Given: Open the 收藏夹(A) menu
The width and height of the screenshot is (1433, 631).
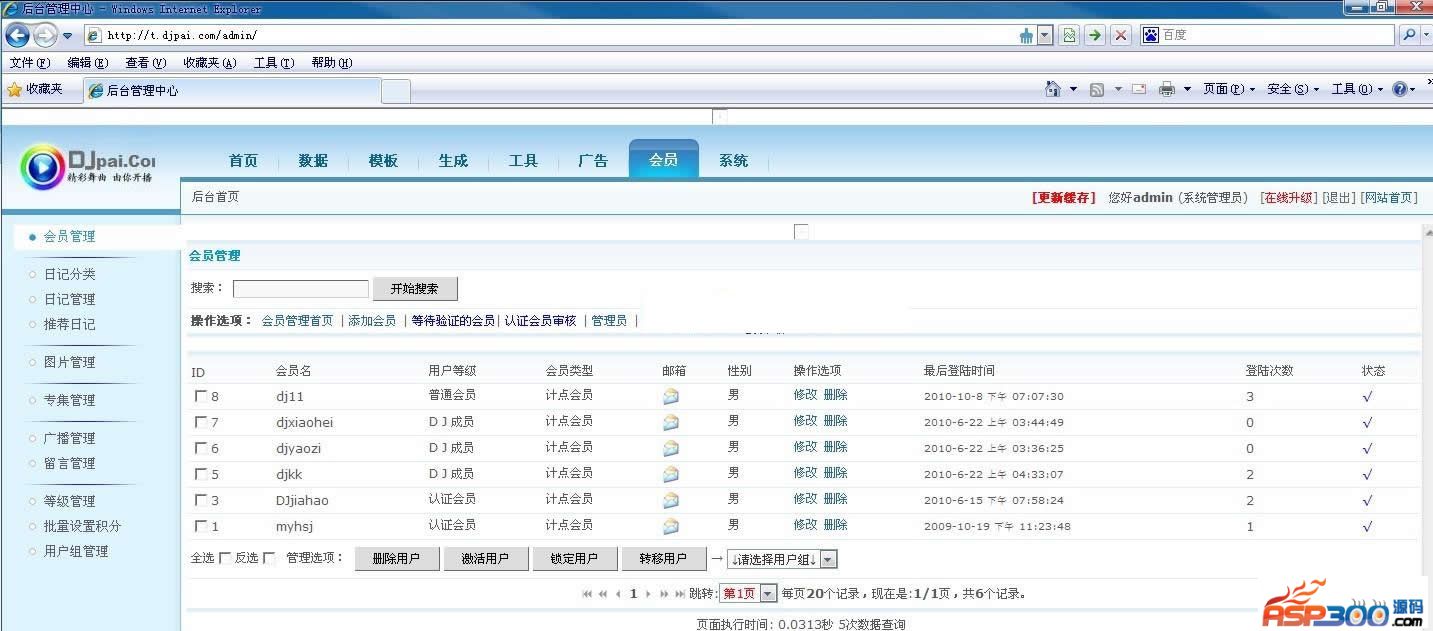Looking at the screenshot, I should (209, 63).
